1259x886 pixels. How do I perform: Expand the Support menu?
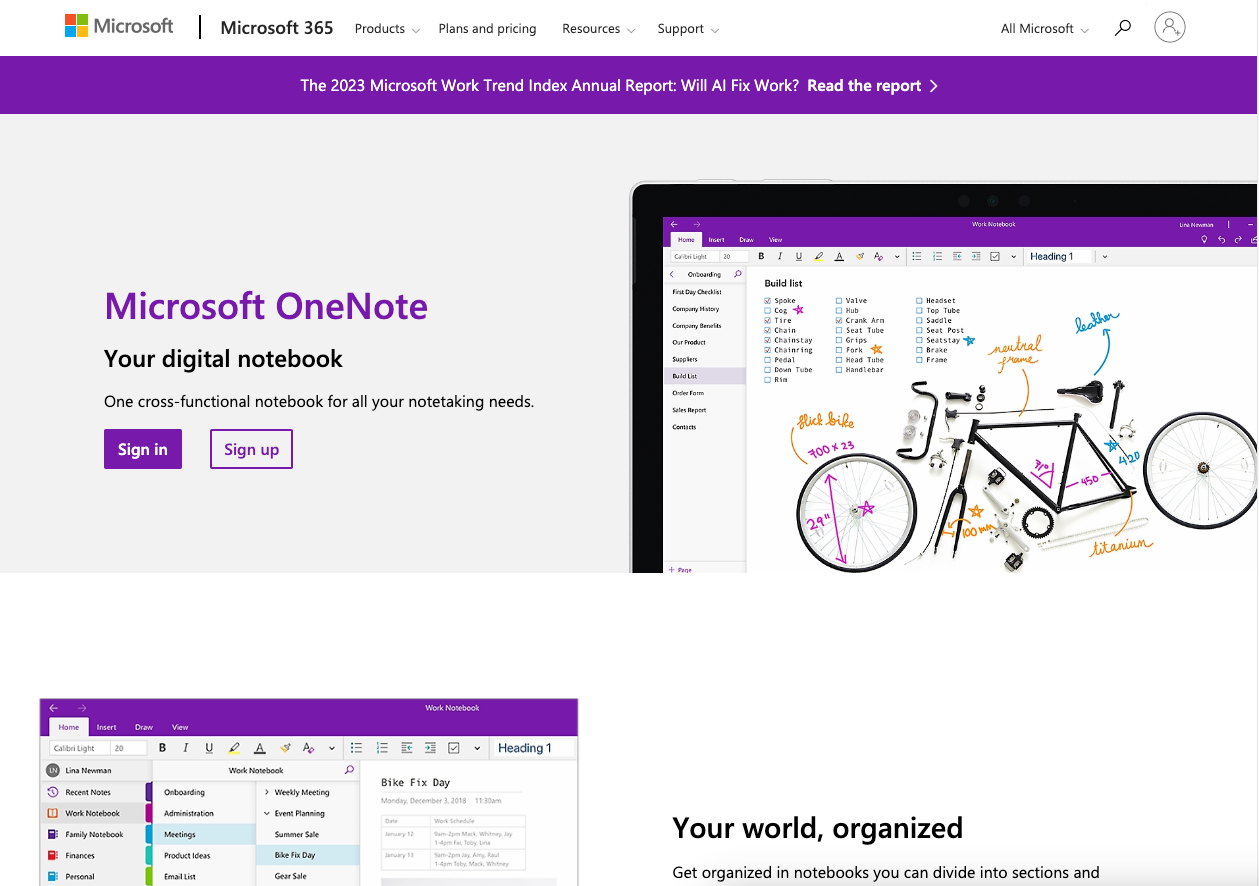pyautogui.click(x=688, y=29)
